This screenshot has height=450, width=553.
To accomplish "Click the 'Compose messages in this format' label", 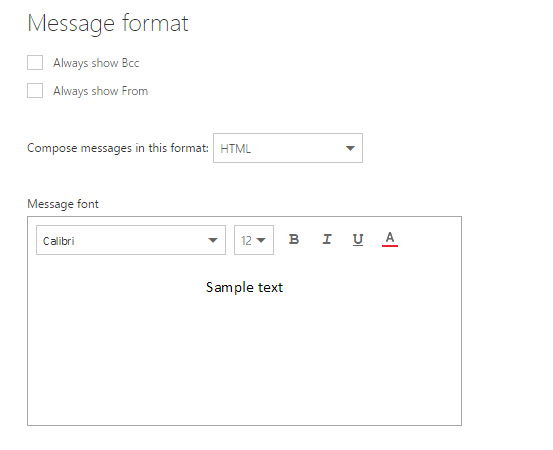I will (118, 148).
